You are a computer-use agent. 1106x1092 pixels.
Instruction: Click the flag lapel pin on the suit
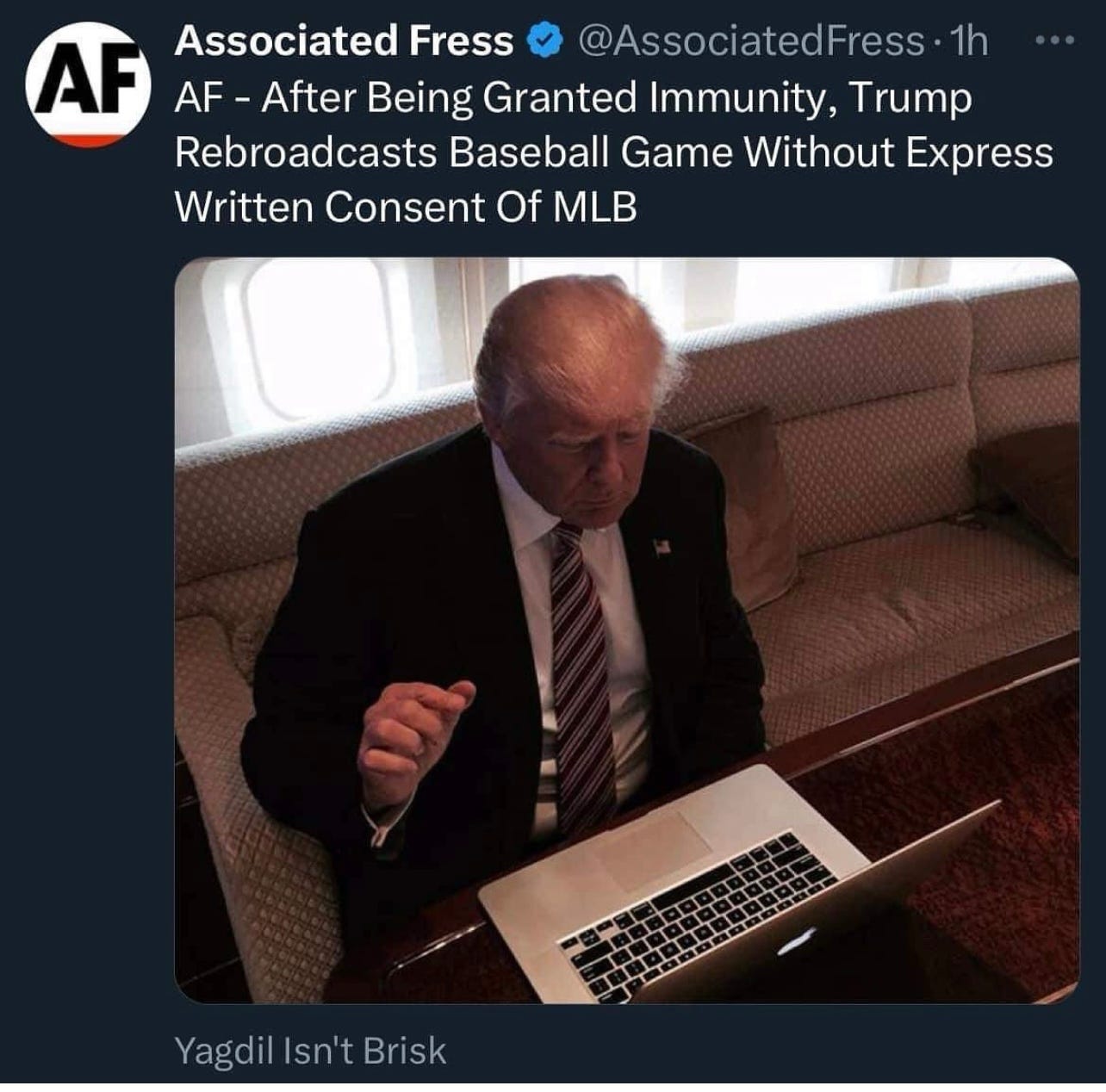(662, 546)
